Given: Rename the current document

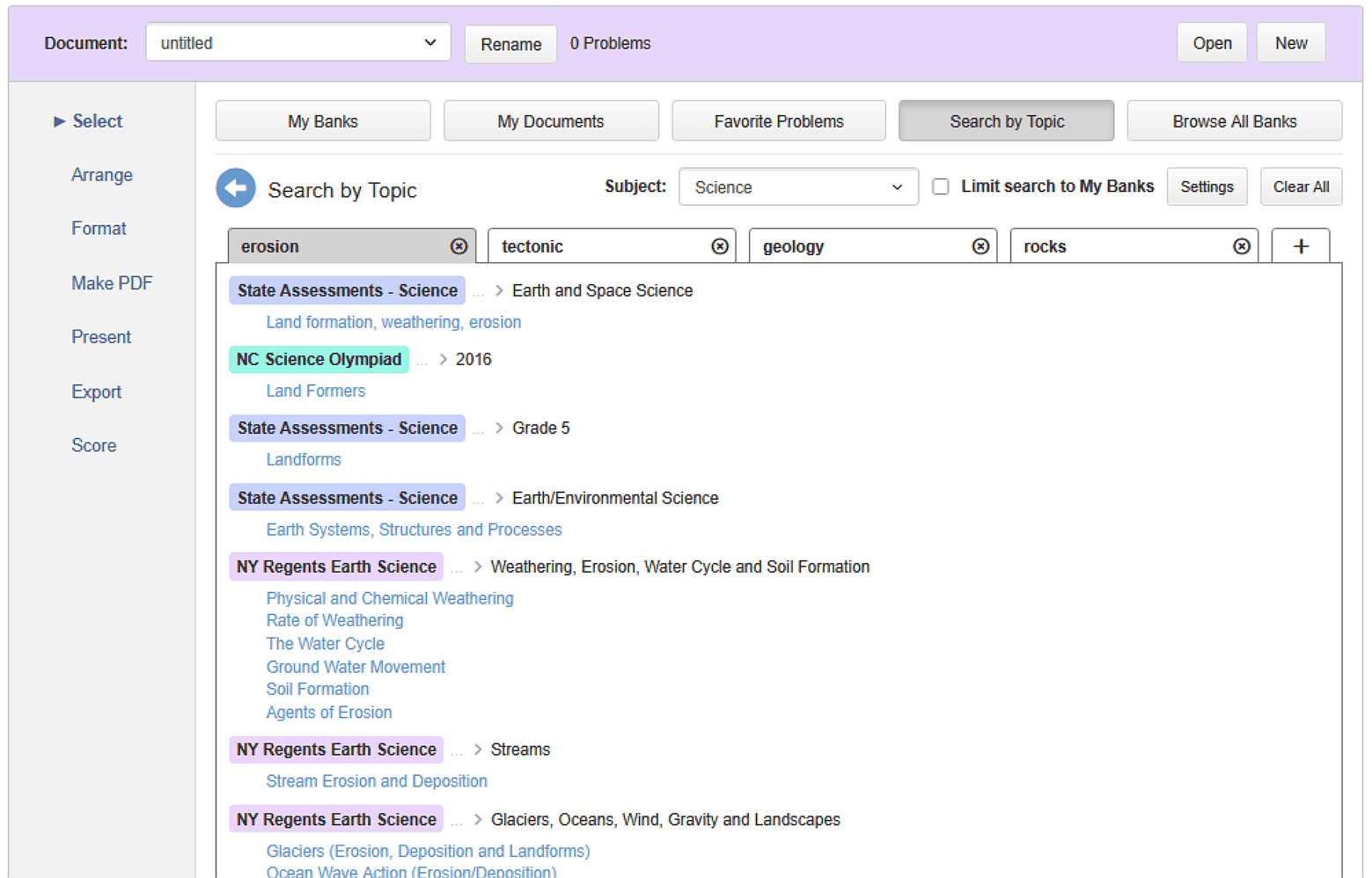Looking at the screenshot, I should [x=510, y=44].
